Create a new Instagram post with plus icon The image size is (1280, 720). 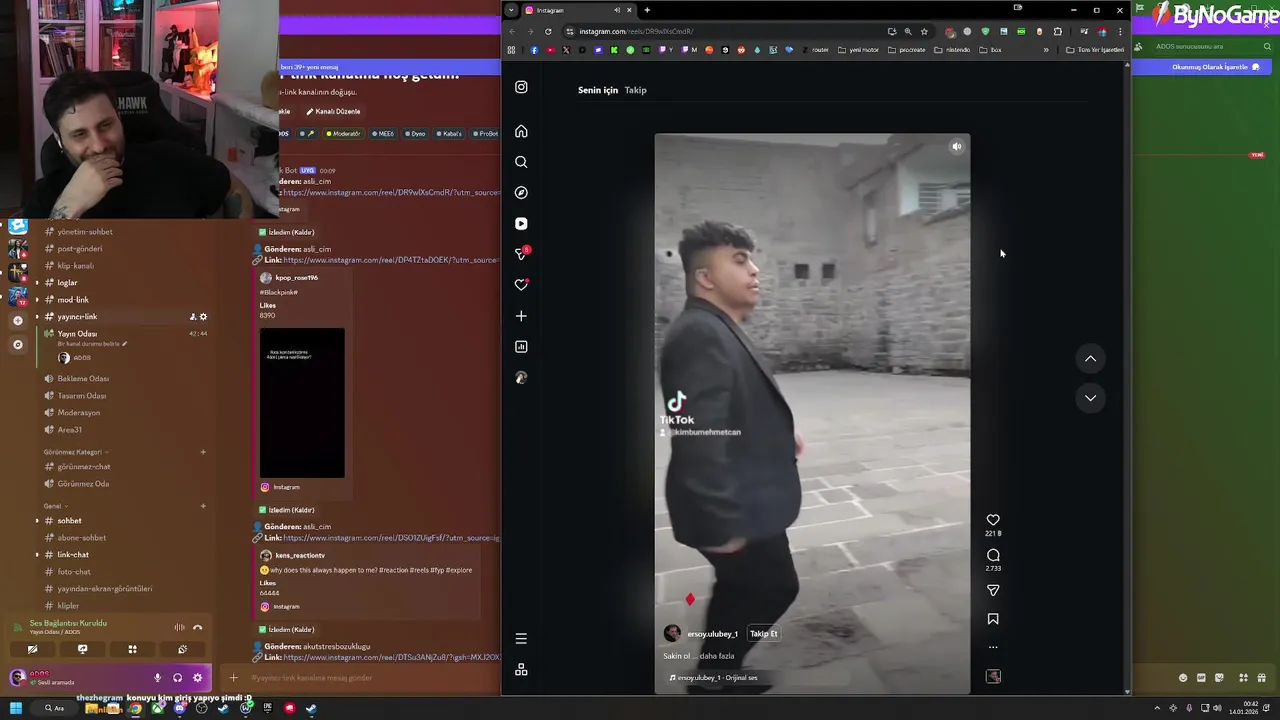click(521, 316)
